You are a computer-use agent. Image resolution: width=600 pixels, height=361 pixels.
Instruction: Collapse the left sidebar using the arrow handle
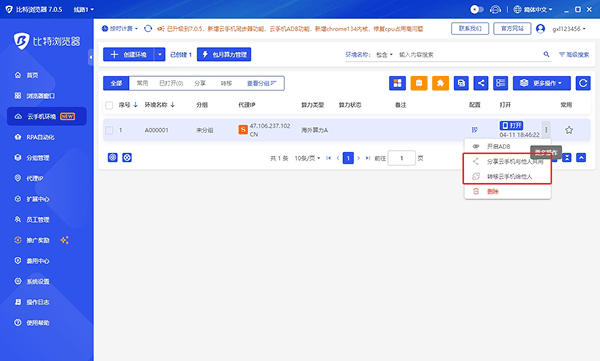coord(91,57)
